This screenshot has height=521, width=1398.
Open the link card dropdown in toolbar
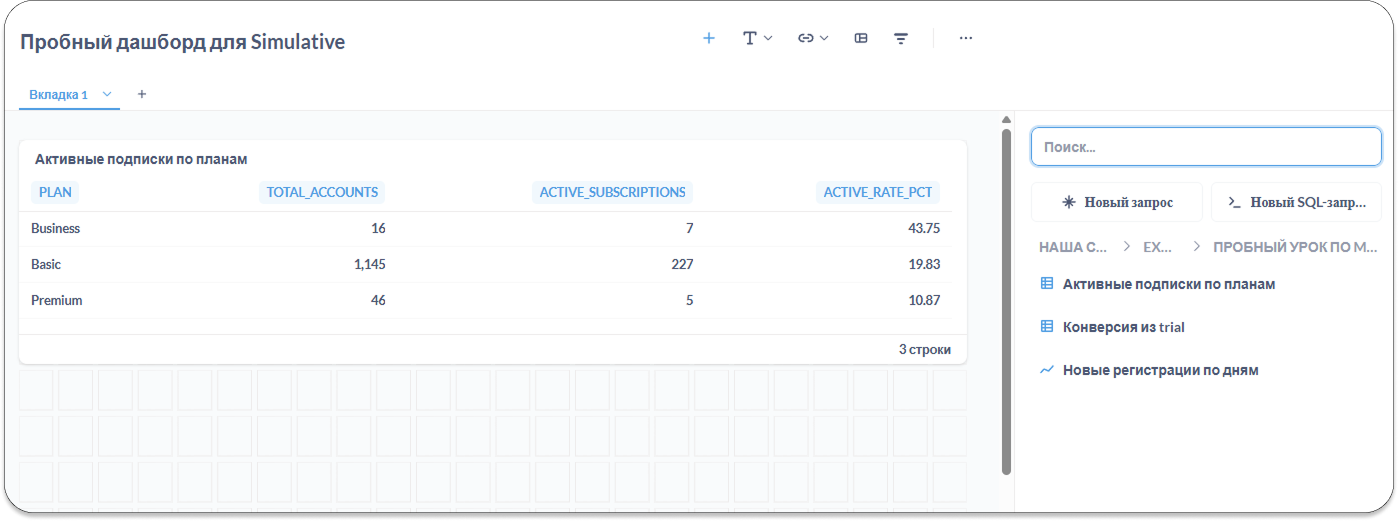tap(812, 38)
